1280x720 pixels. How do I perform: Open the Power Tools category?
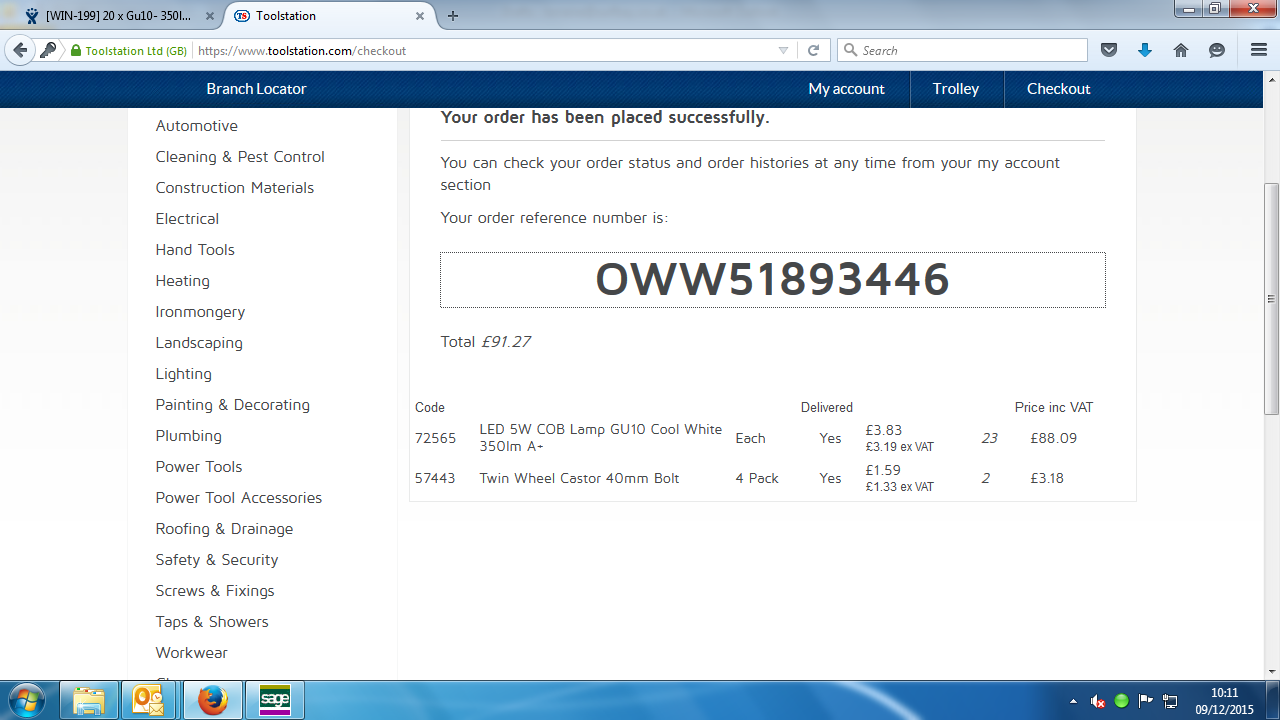coord(199,467)
